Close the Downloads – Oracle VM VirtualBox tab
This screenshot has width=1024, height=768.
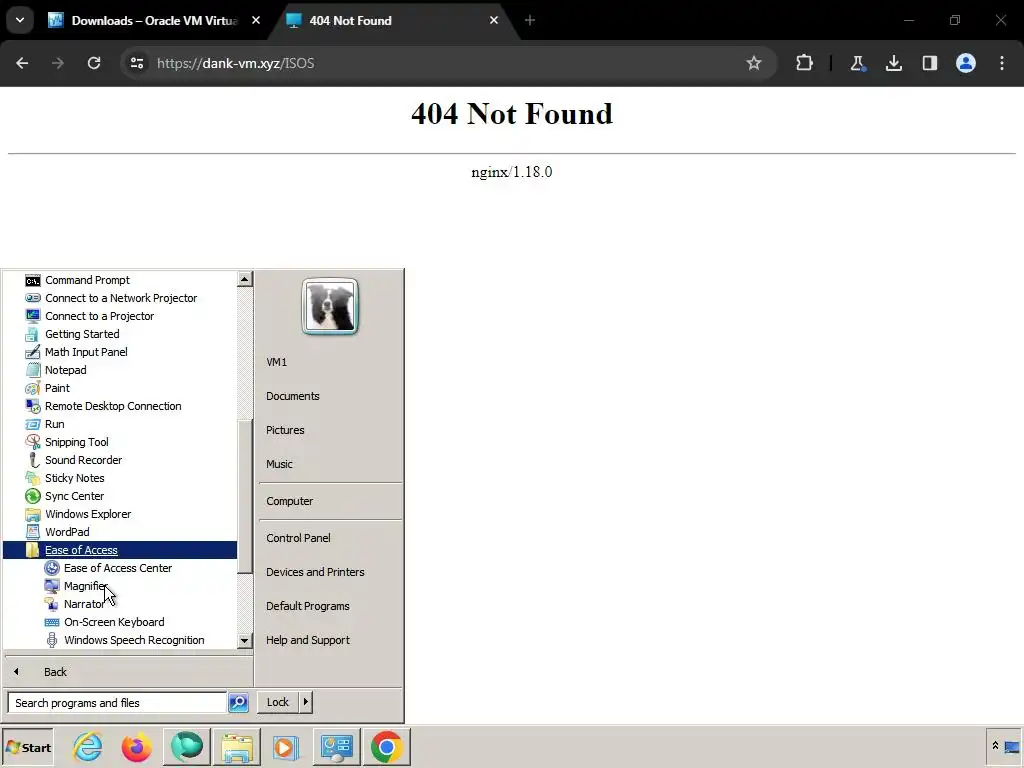[x=256, y=21]
